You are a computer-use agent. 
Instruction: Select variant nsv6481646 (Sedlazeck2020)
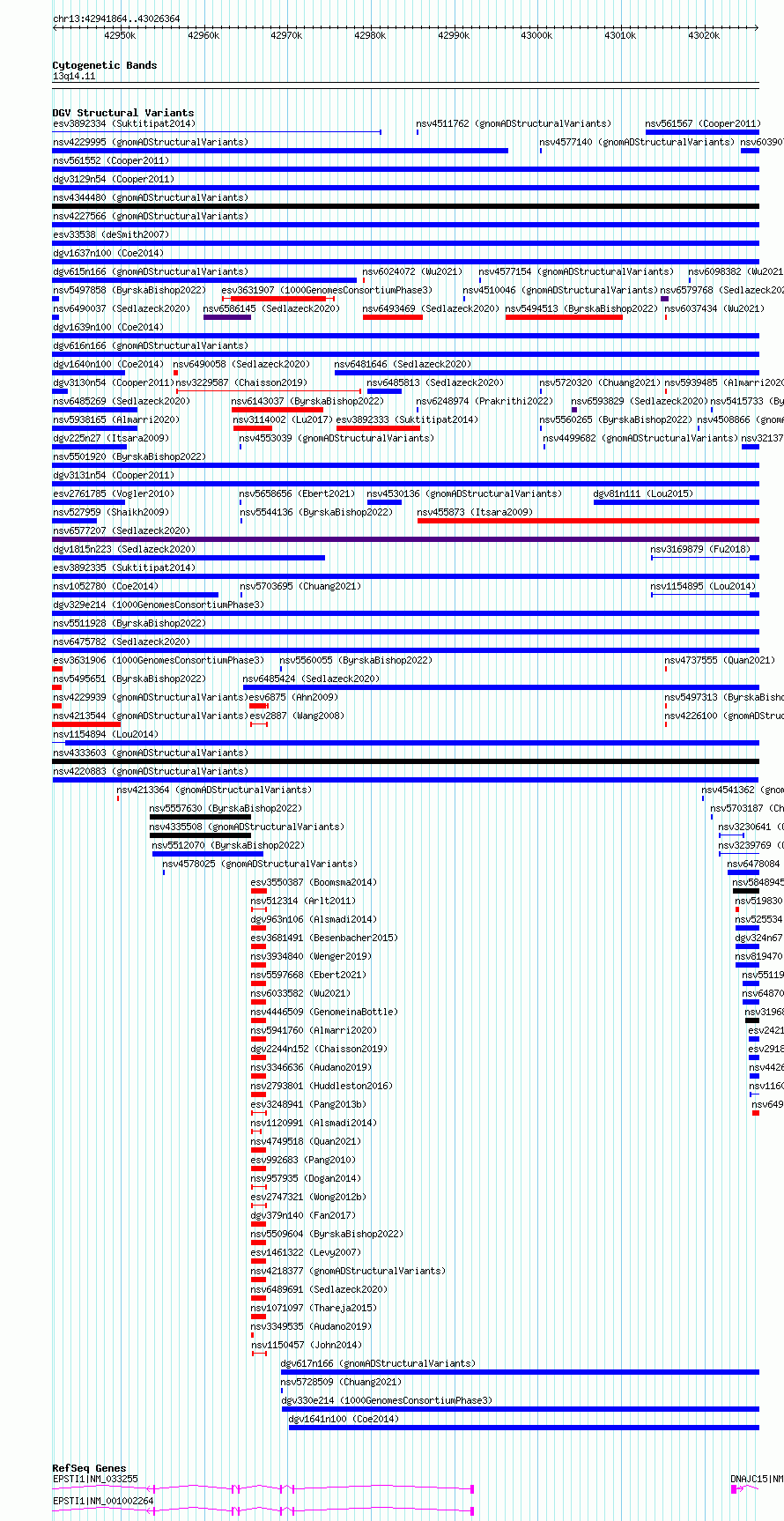tap(403, 365)
